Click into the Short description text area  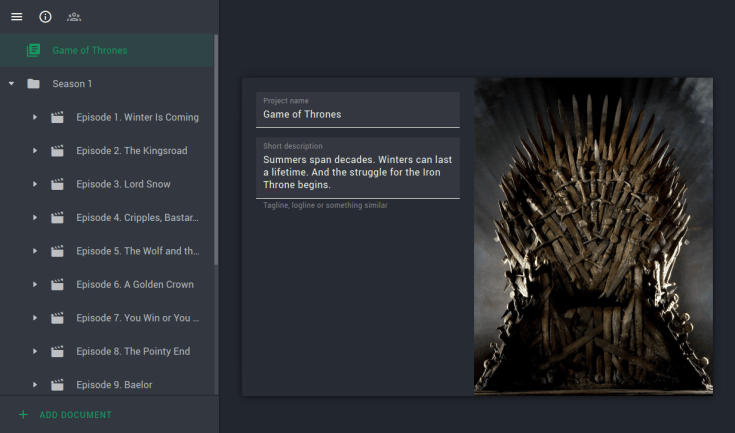point(357,171)
